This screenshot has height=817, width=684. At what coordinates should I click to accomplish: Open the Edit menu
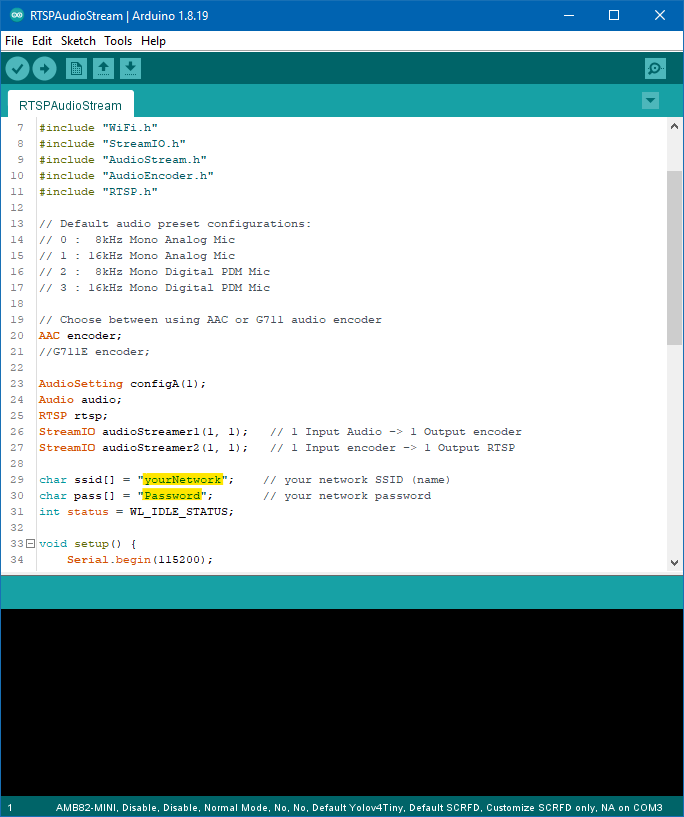click(42, 41)
